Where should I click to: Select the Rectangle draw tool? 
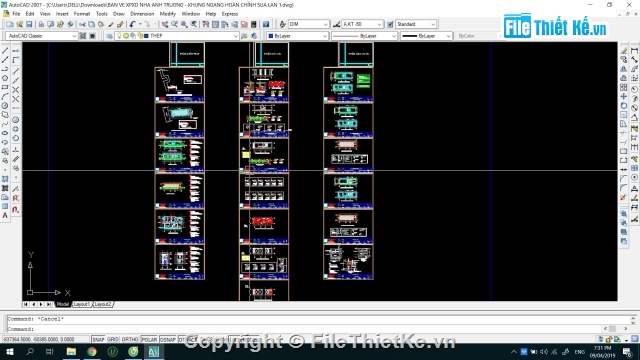(5, 87)
